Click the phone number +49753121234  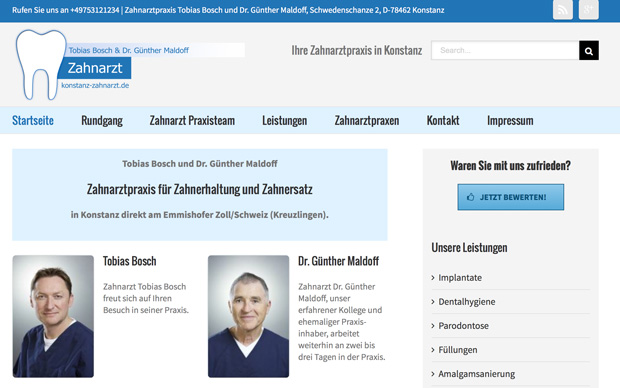tap(95, 10)
